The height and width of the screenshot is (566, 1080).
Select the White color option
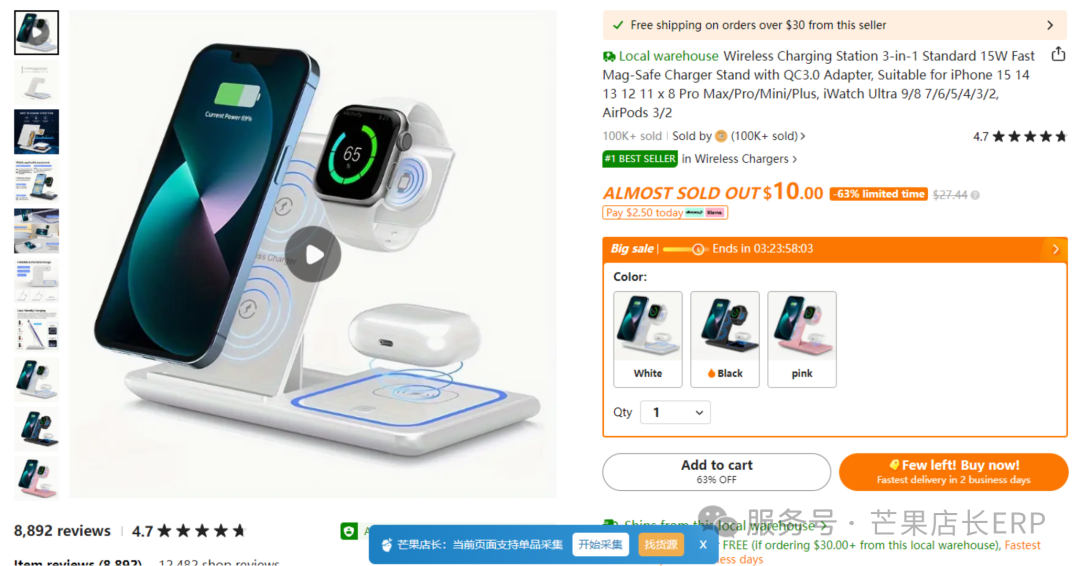point(647,339)
